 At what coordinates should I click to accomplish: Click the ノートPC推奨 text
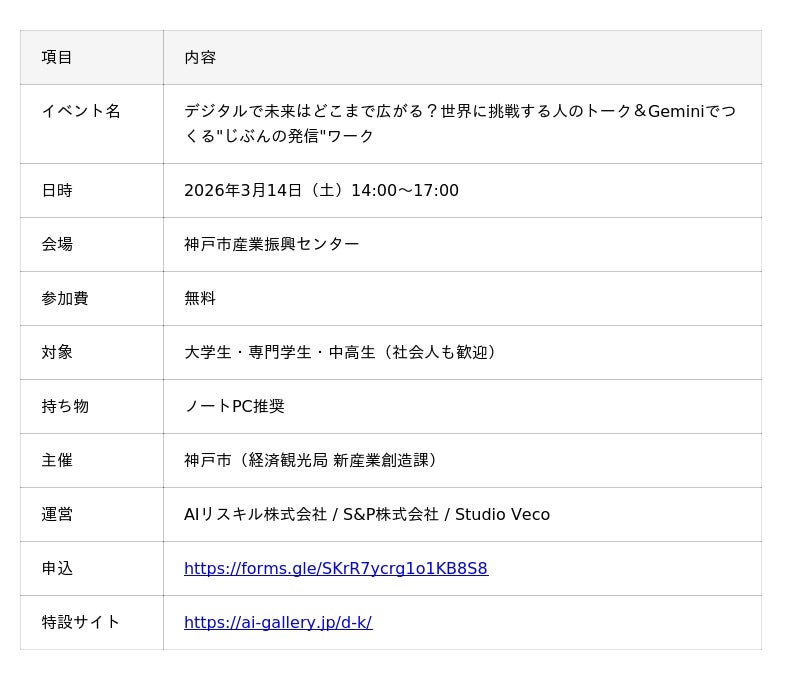pos(234,407)
